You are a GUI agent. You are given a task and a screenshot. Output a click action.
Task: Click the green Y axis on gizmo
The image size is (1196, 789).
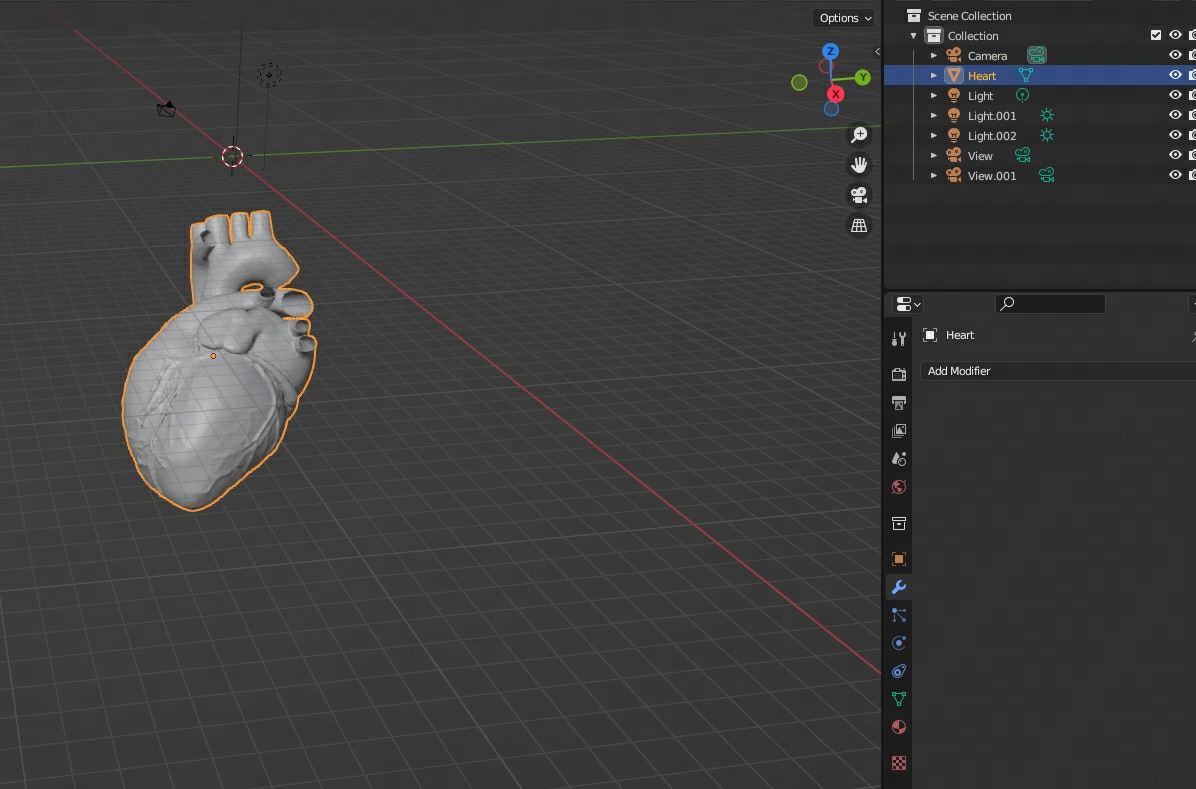pos(862,78)
